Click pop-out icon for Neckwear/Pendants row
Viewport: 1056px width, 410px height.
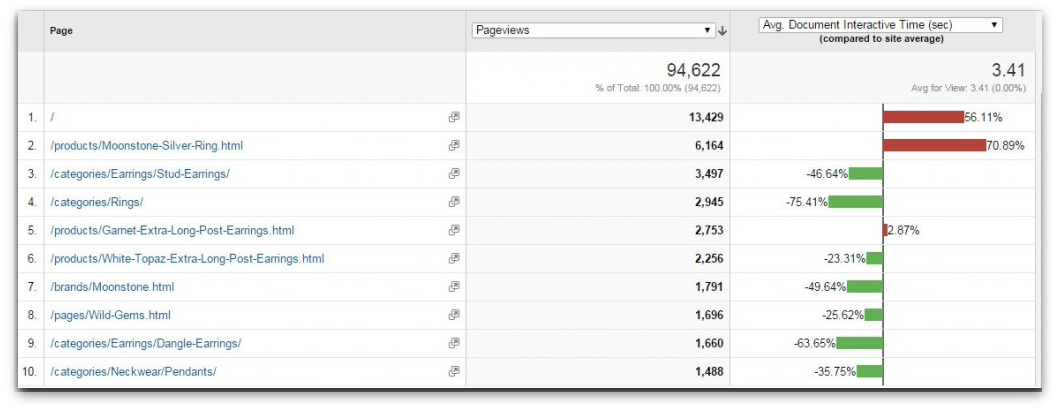[x=454, y=372]
